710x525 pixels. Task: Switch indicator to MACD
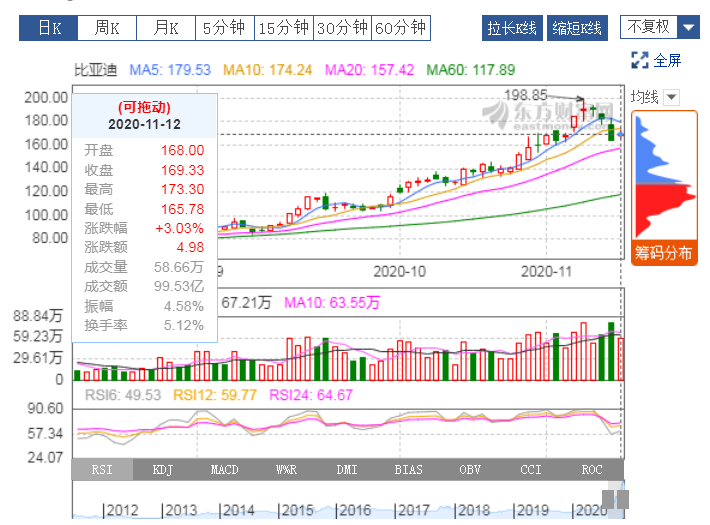pyautogui.click(x=224, y=470)
